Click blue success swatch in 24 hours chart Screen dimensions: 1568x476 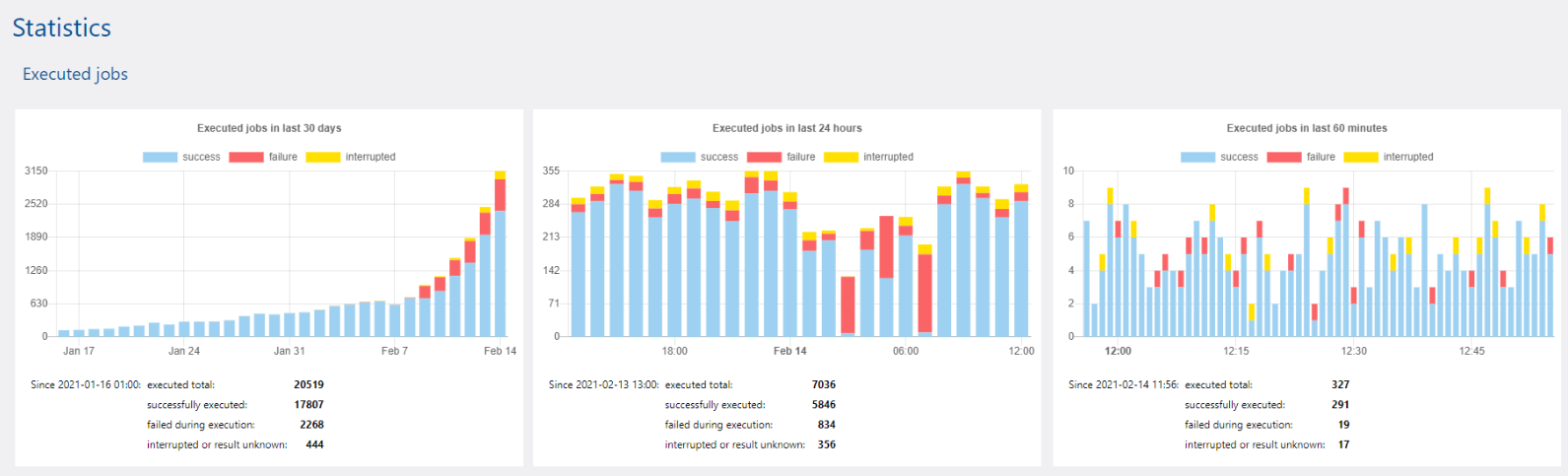tap(678, 157)
